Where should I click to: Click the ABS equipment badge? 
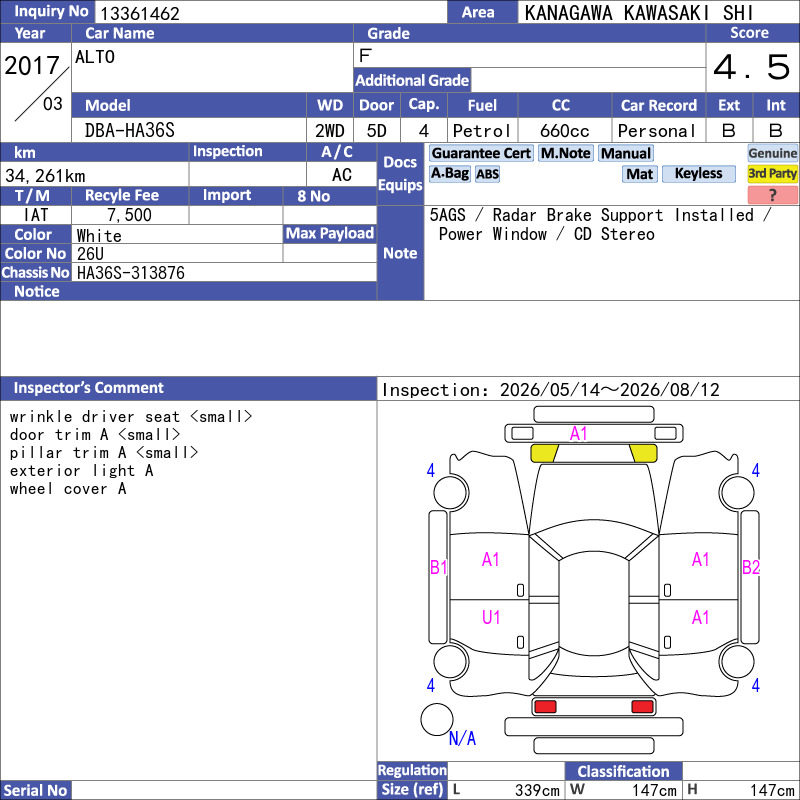487,174
